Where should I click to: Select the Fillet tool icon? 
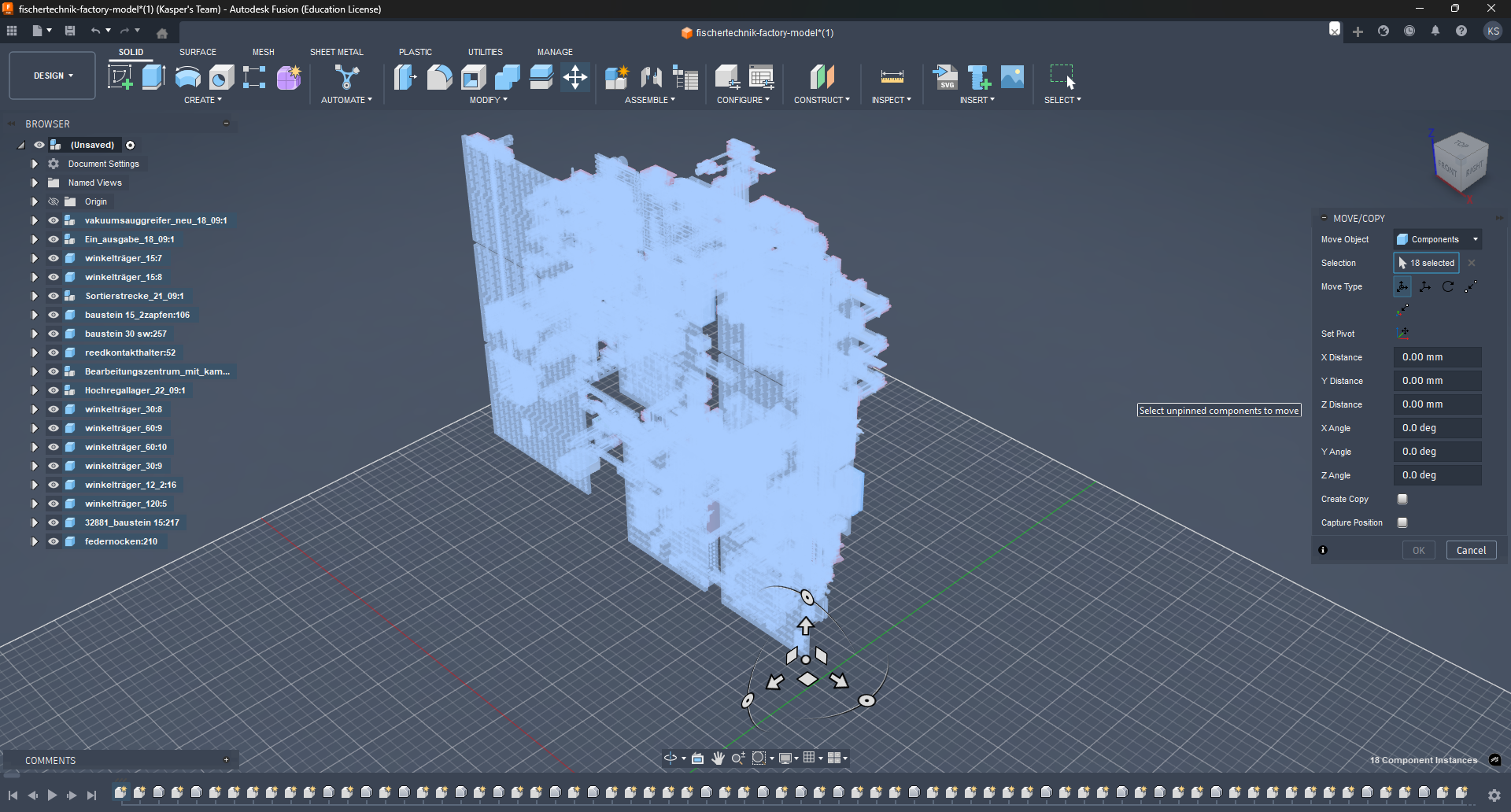tap(439, 77)
